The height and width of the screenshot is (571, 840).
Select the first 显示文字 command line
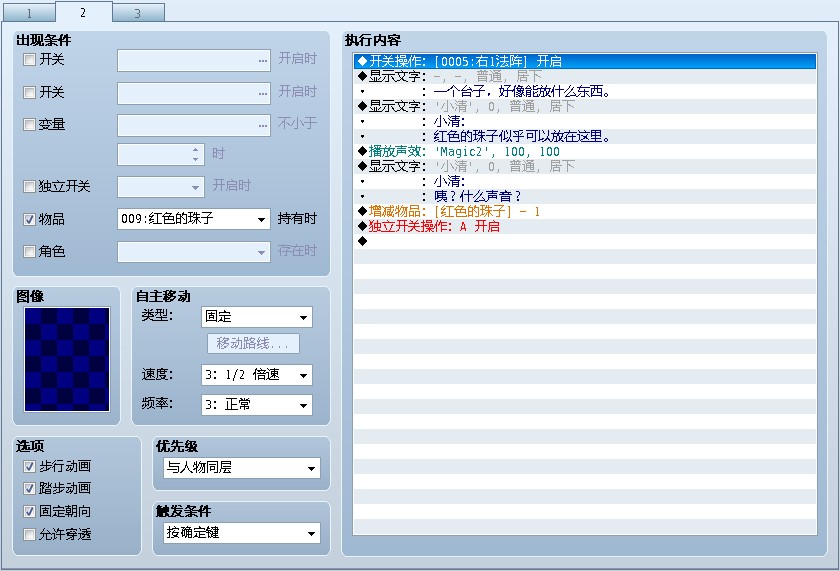(x=585, y=76)
